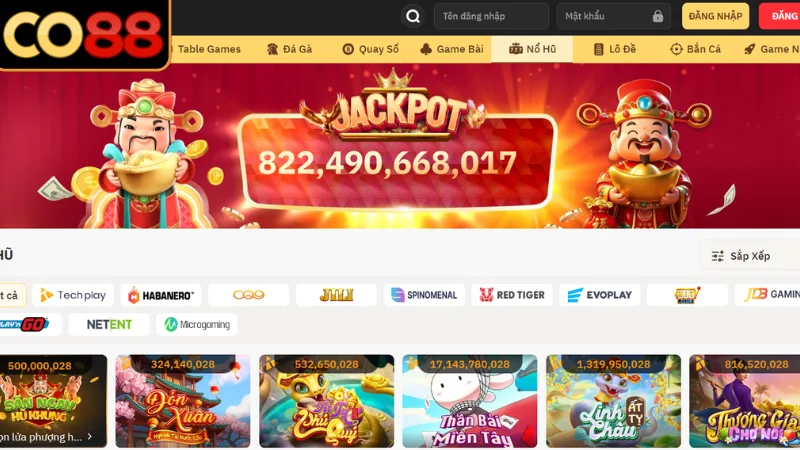Viewport: 800px width, 450px height.
Task: Select the Techplay provider filter
Action: point(72,295)
